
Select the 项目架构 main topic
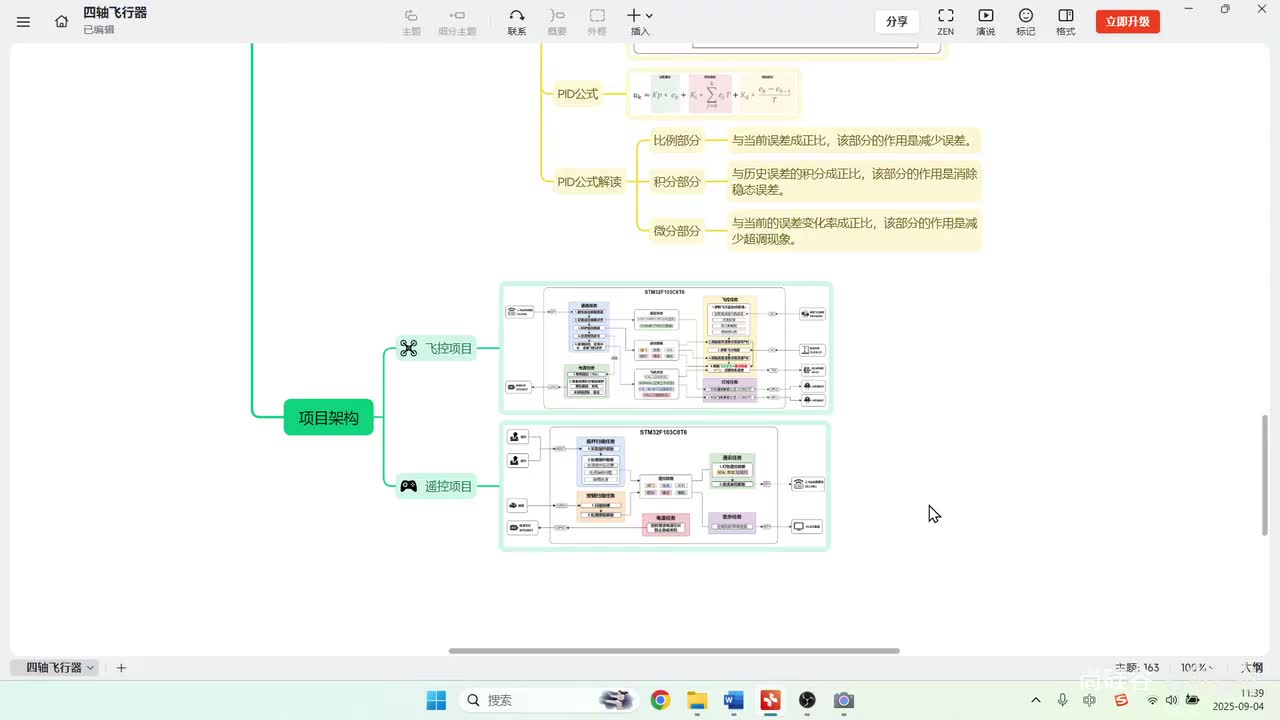329,417
